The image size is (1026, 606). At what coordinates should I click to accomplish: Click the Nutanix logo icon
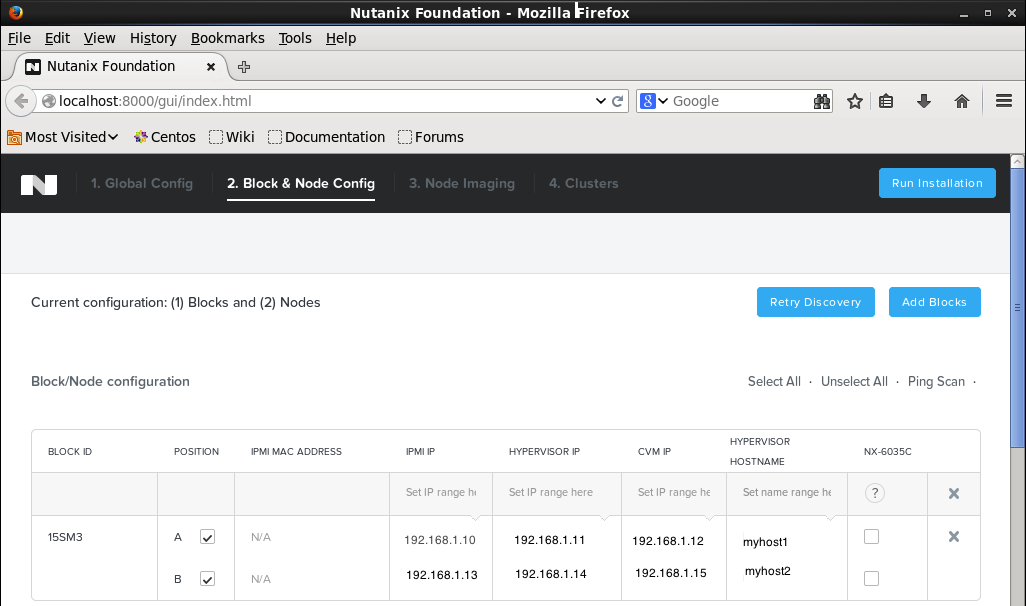pyautogui.click(x=38, y=184)
